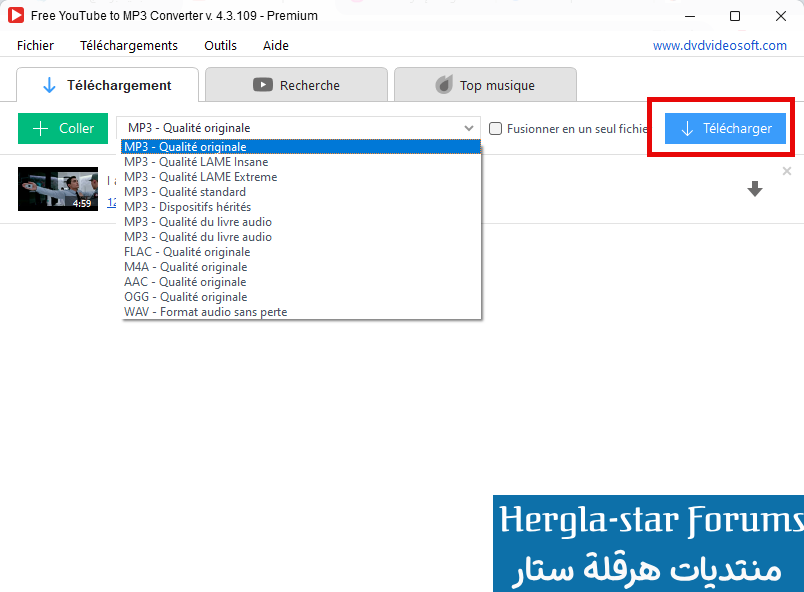Viewport: 804px width, 592px height.
Task: Switch to the Top musique tab
Action: coord(485,85)
